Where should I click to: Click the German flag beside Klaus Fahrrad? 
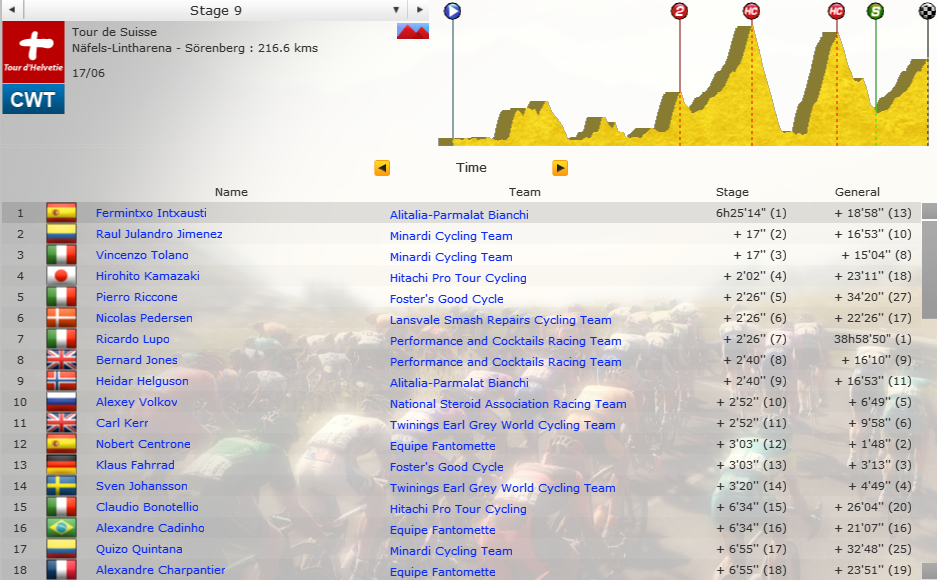tap(62, 465)
